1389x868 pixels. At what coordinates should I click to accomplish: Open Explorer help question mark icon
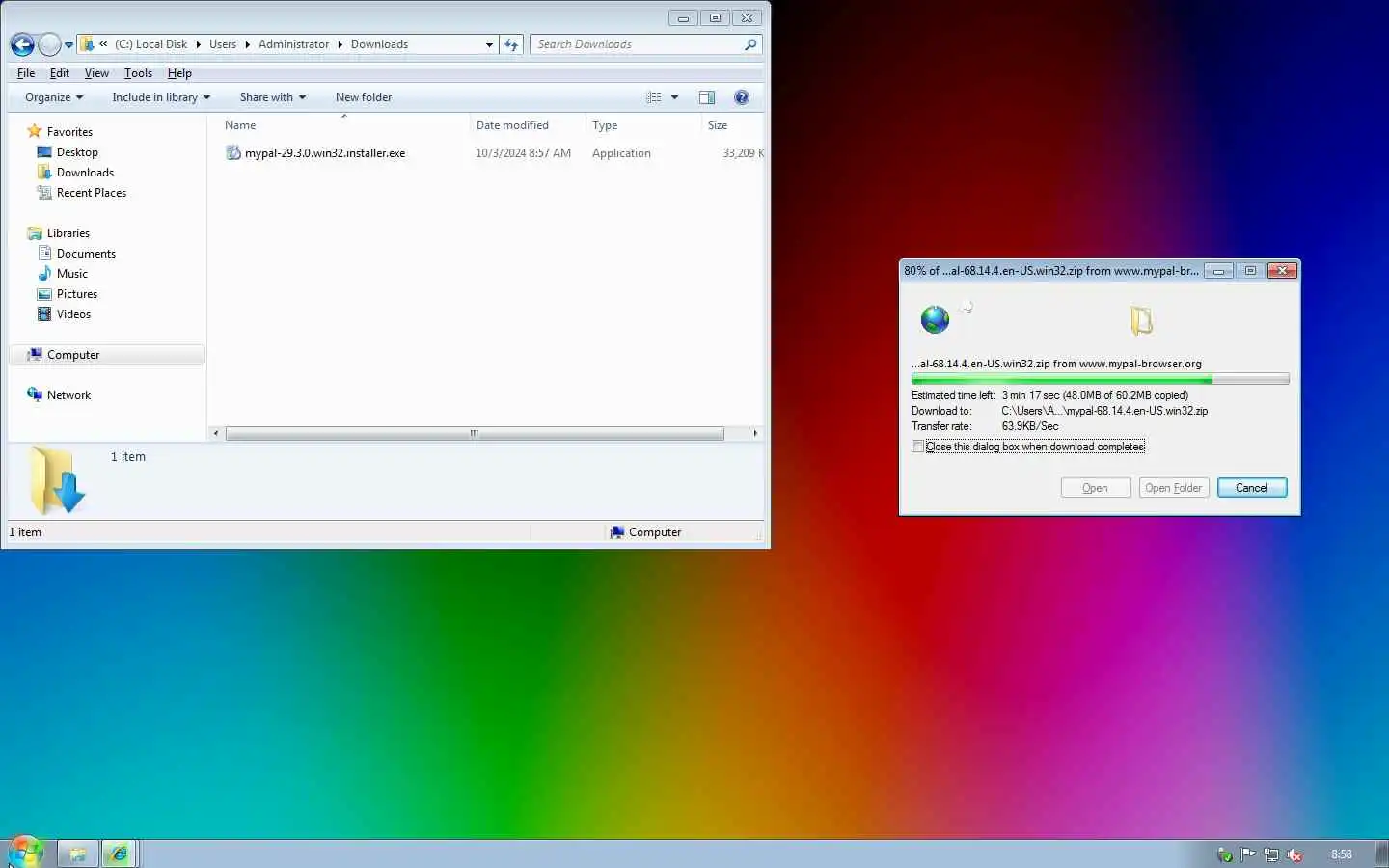(742, 97)
